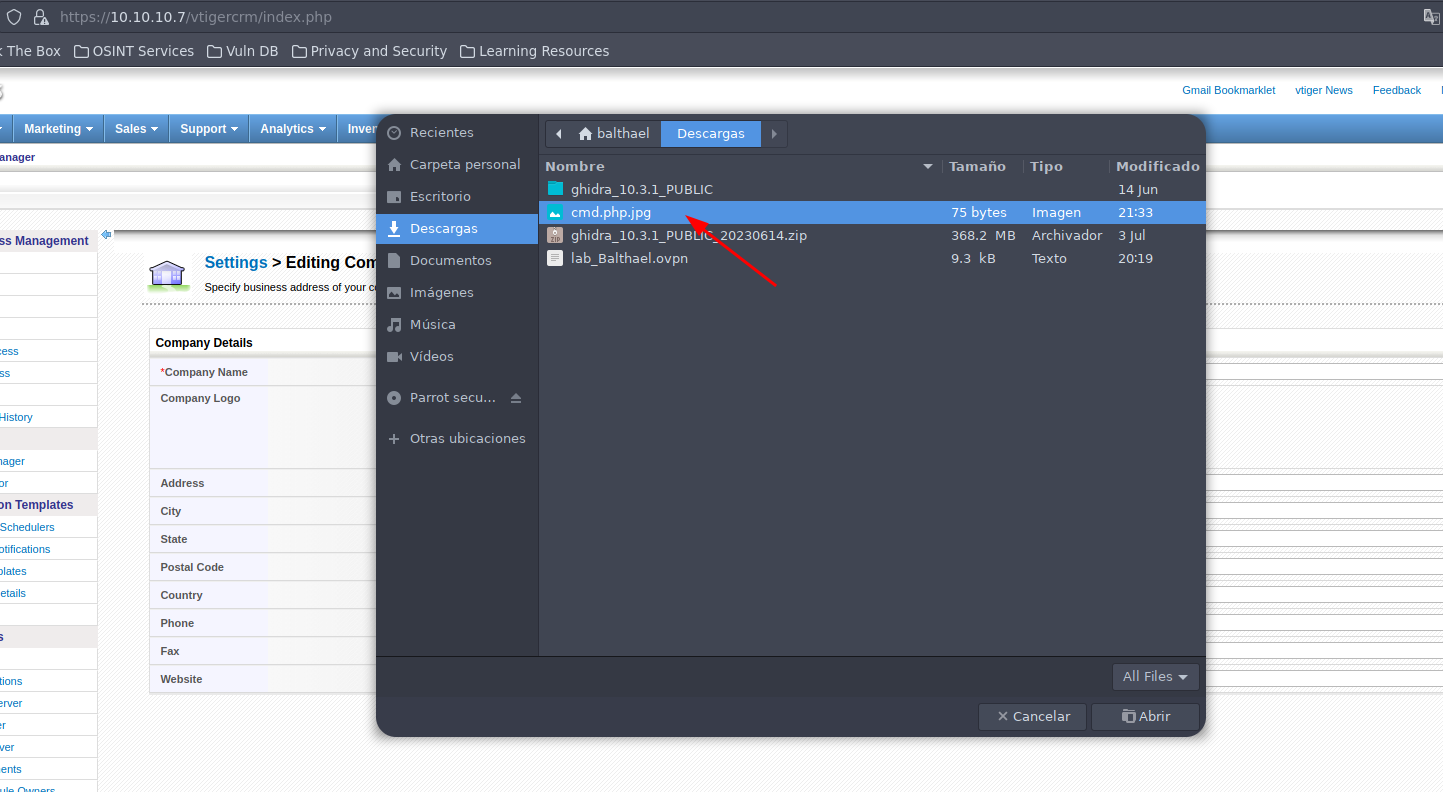1443x792 pixels.
Task: Select Documentos in the sidebar
Action: click(450, 260)
